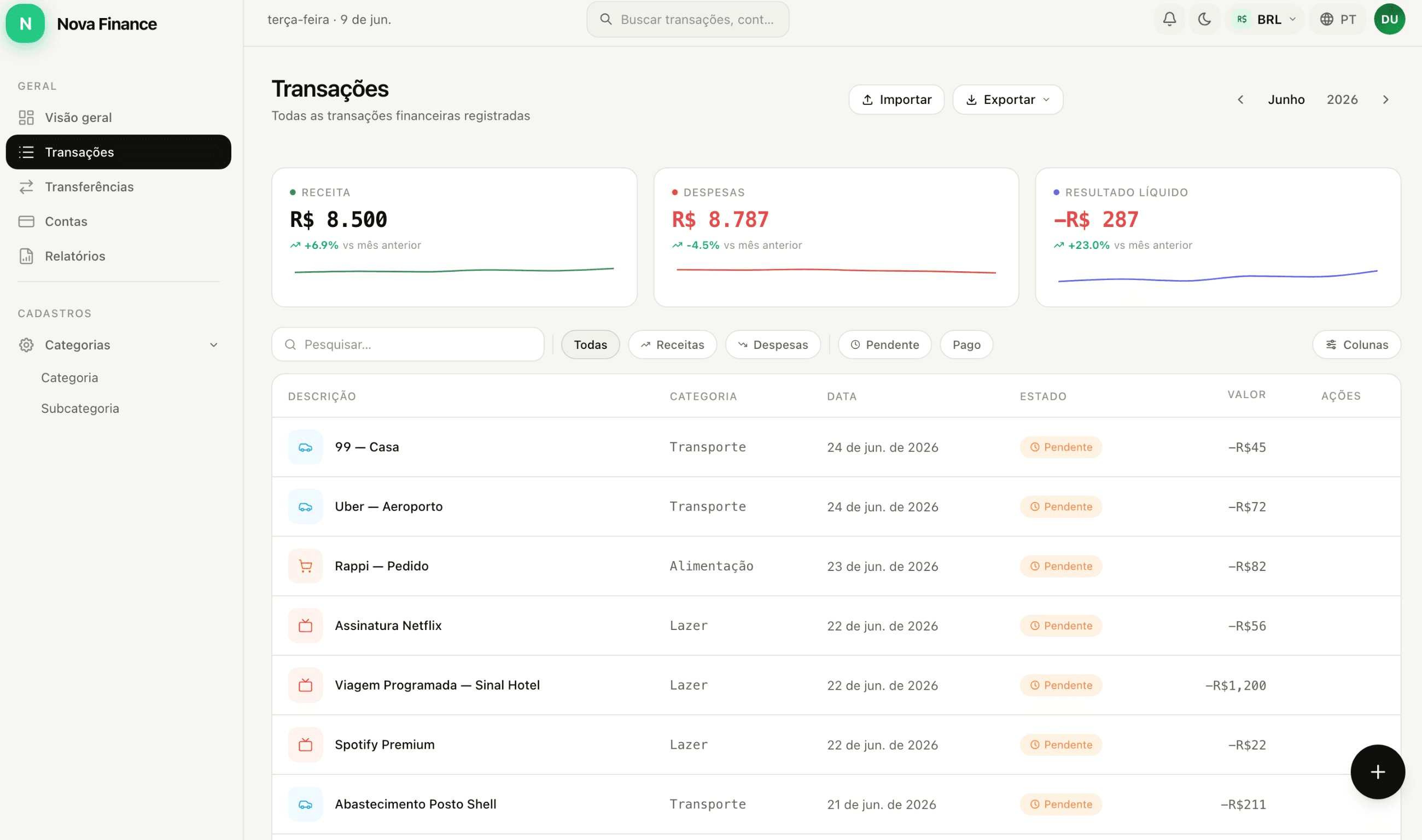Filter by Pago status chip
The width and height of the screenshot is (1422, 840).
[x=966, y=344]
